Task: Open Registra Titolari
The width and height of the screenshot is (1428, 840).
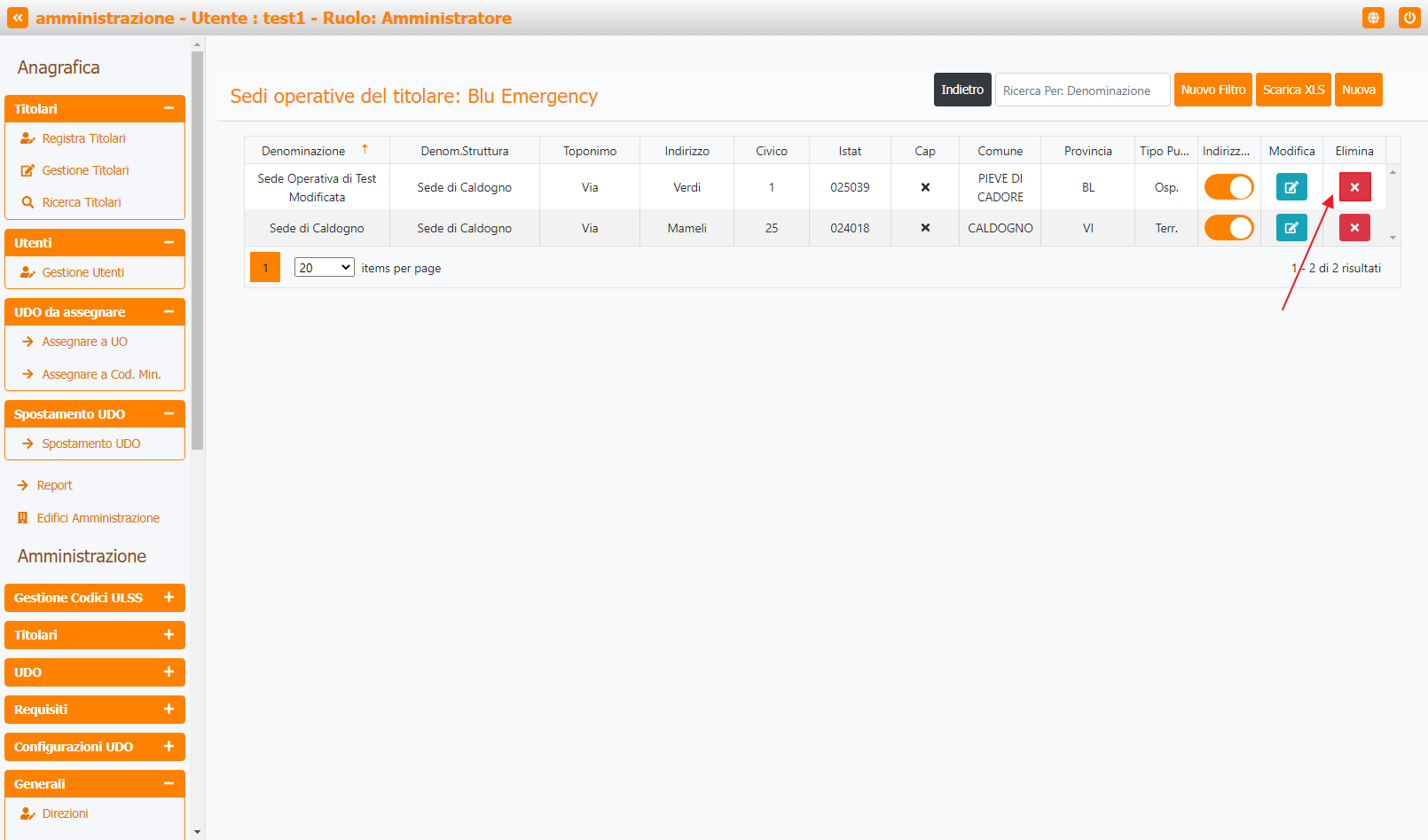Action: pos(83,138)
